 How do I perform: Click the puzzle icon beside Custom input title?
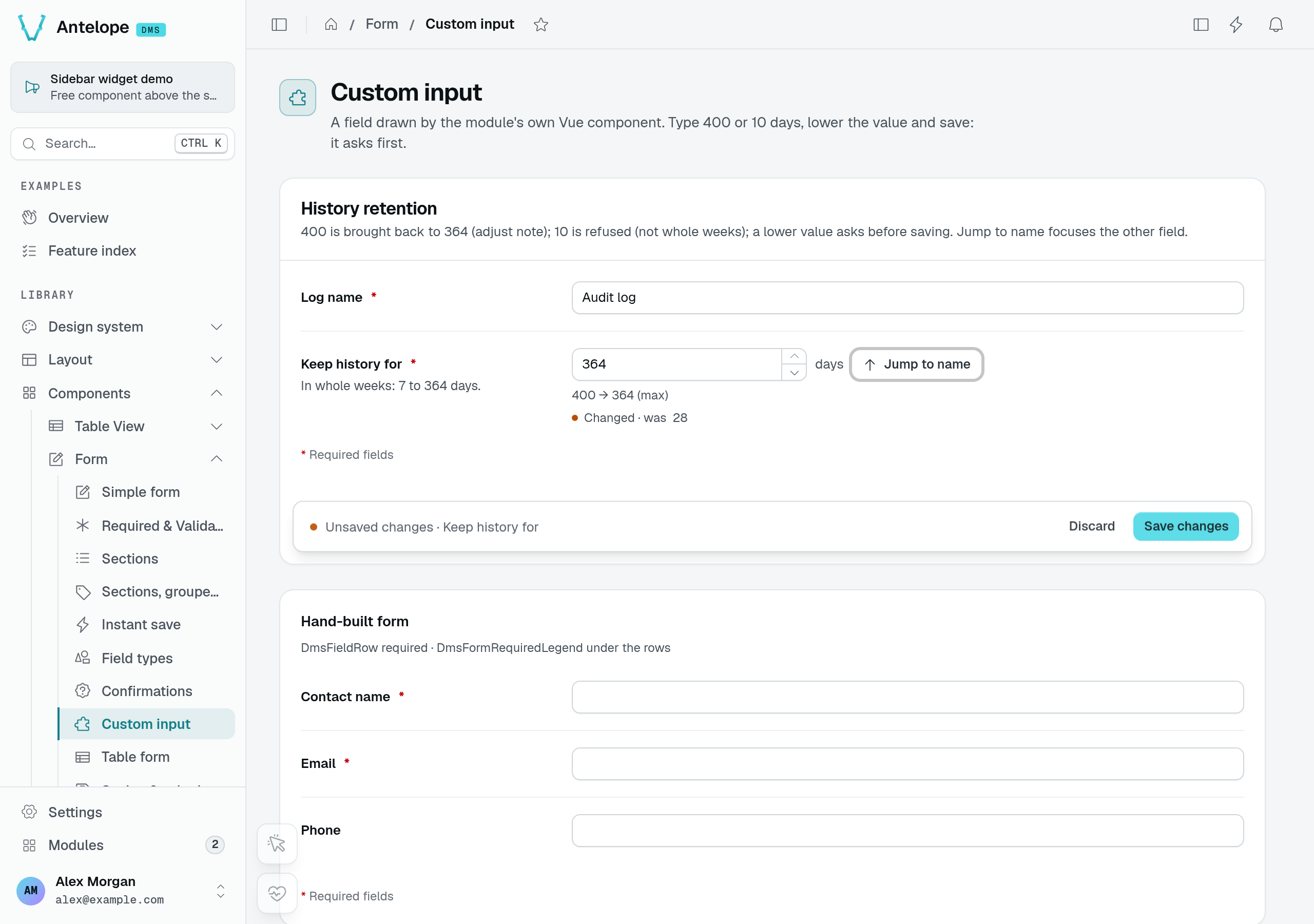click(298, 98)
